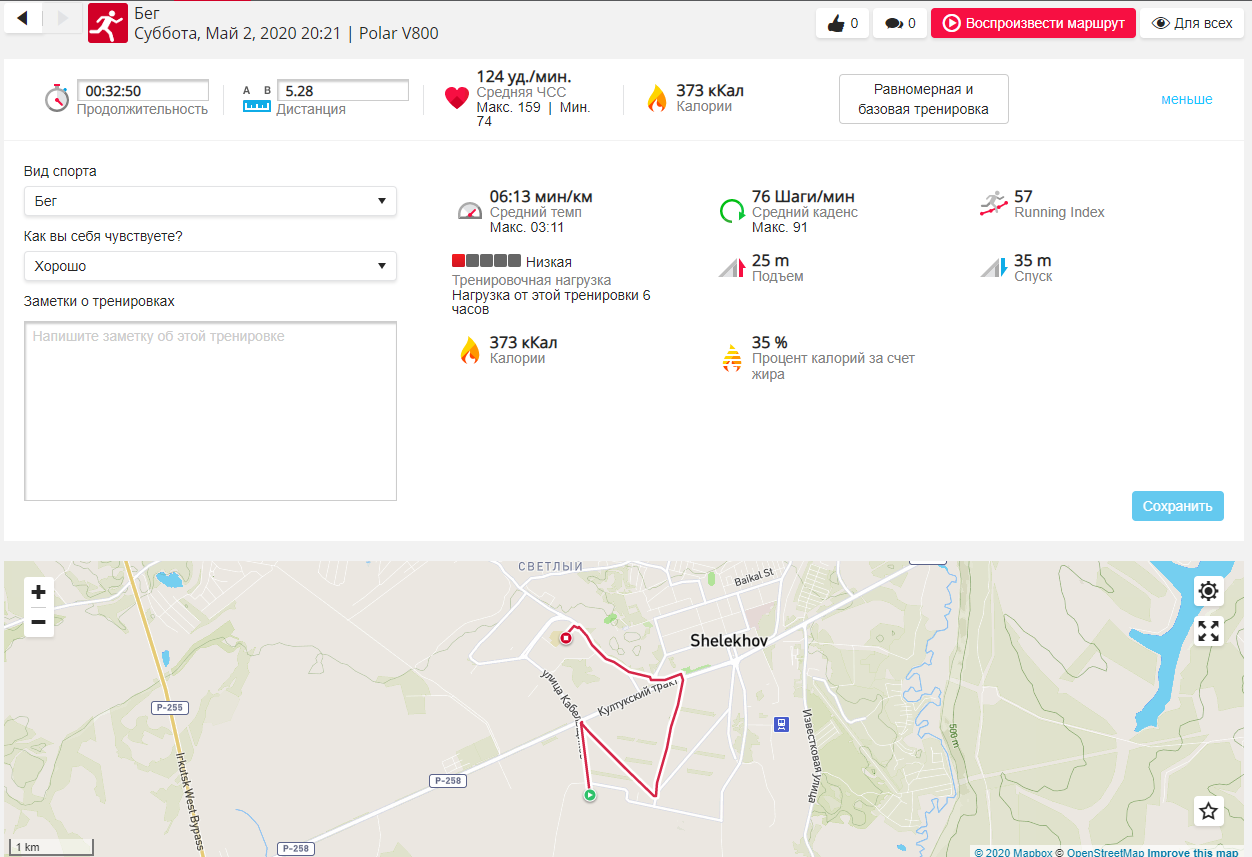Open the feeling dropdown showing Хорошо

(210, 266)
